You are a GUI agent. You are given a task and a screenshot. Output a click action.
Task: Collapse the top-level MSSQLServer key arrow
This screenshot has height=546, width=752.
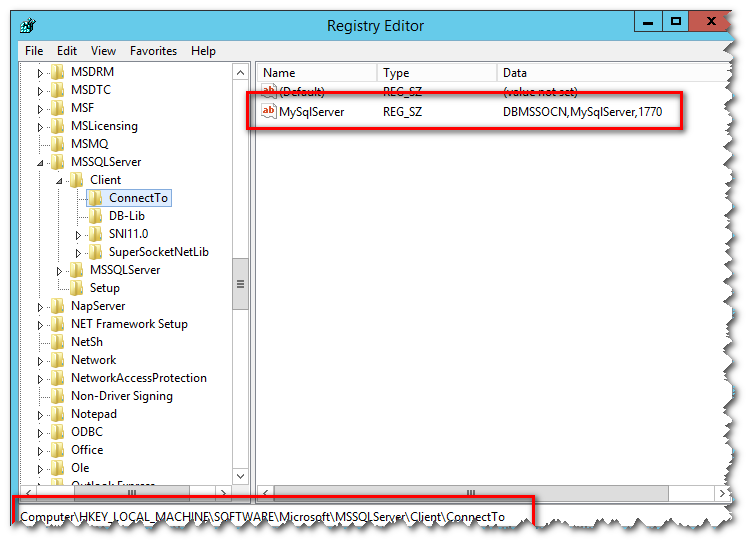pos(40,163)
